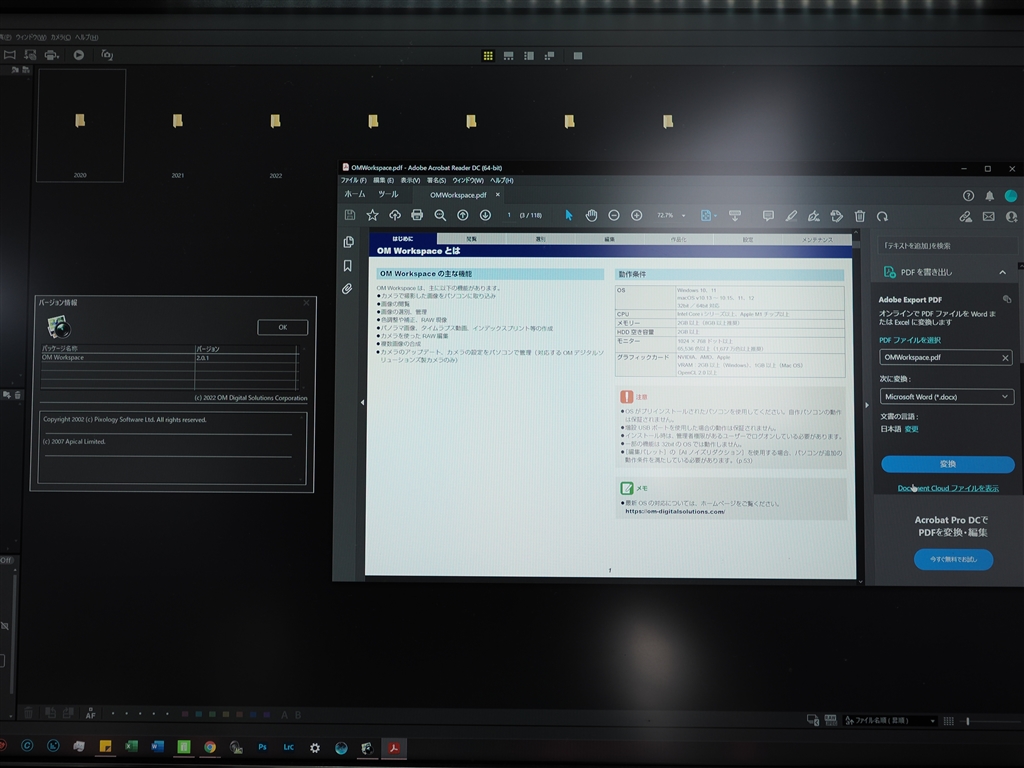Select the arrow selection tool
The width and height of the screenshot is (1024, 768).
pyautogui.click(x=569, y=216)
